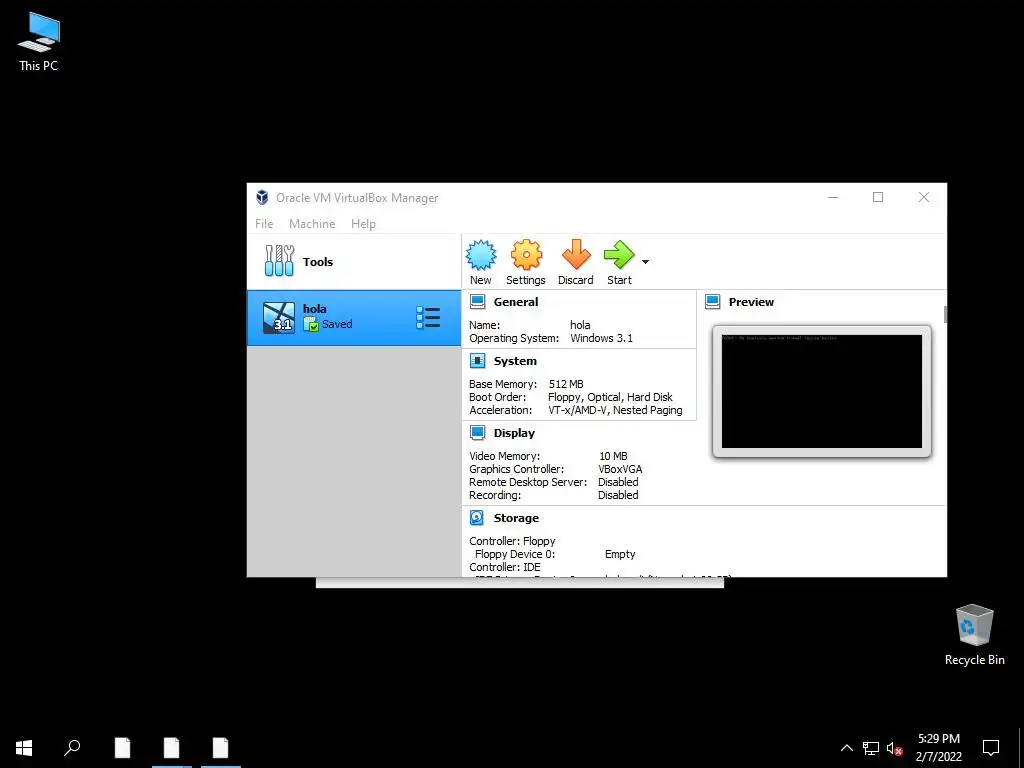Click the Display section screen icon
The image size is (1024, 768).
[477, 432]
